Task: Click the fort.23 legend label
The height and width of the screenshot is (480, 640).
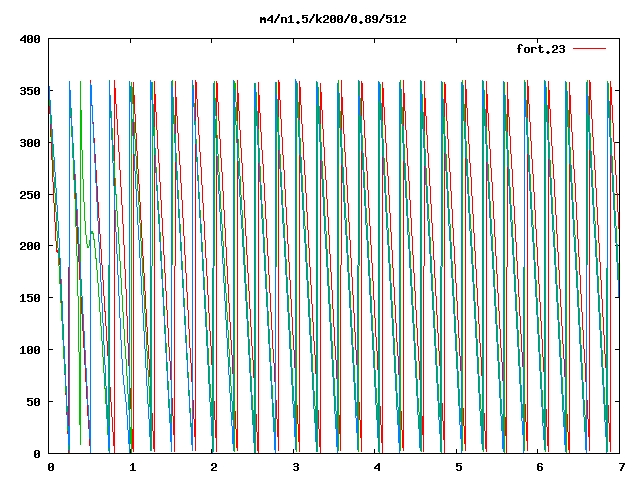Action: click(541, 49)
